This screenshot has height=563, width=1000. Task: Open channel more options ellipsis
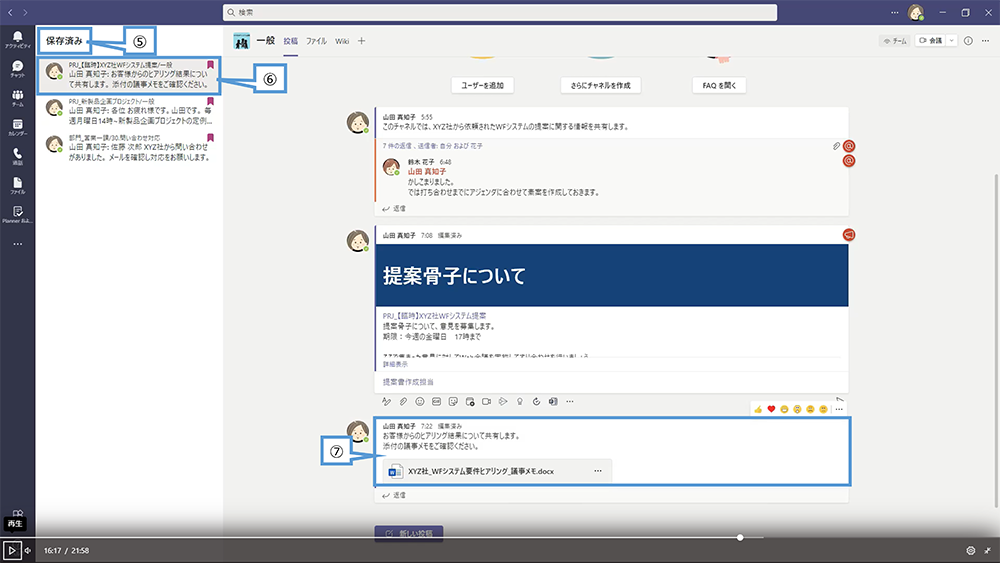coord(985,41)
